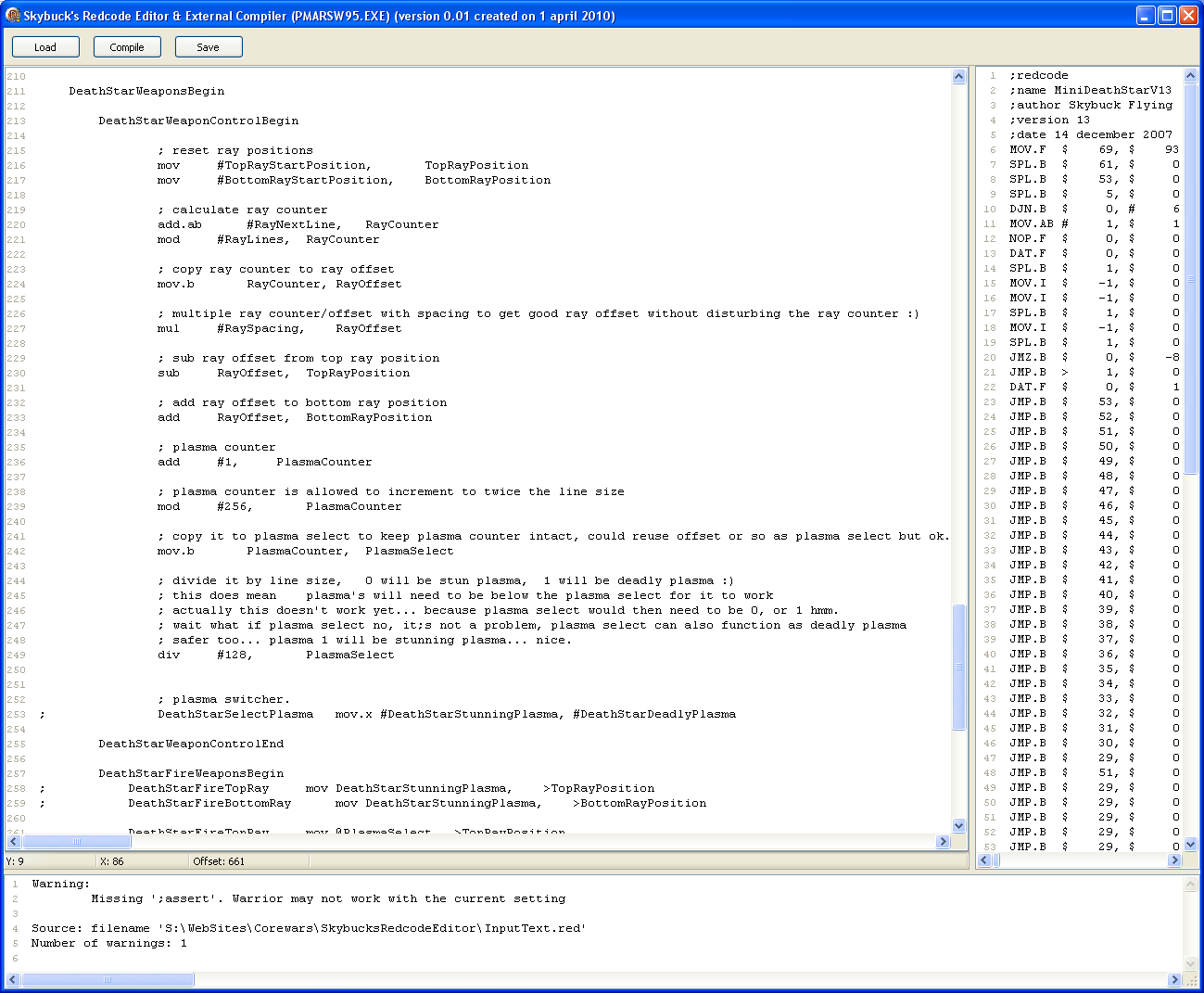Click the ';name MiniDeathStarV13' output line
This screenshot has height=993, width=1204.
tap(1090, 90)
